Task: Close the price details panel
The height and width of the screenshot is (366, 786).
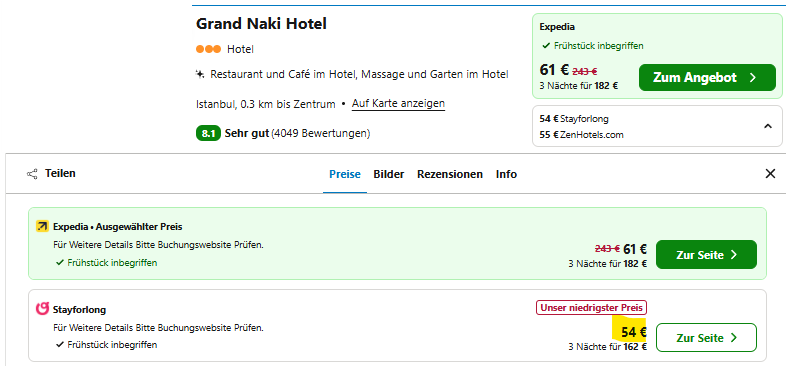Action: (770, 174)
